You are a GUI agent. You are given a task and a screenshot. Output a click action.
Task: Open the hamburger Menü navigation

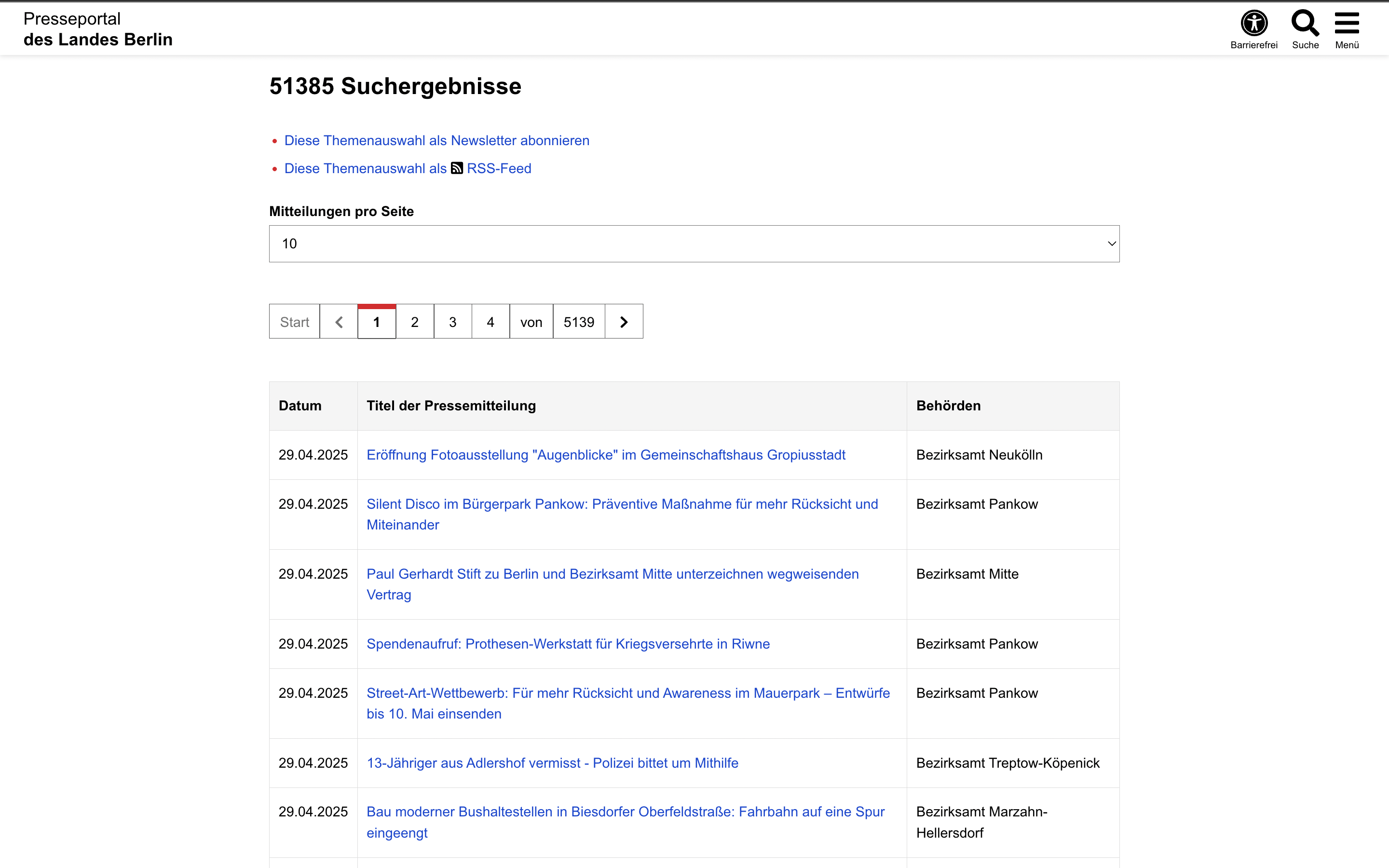coord(1346,24)
